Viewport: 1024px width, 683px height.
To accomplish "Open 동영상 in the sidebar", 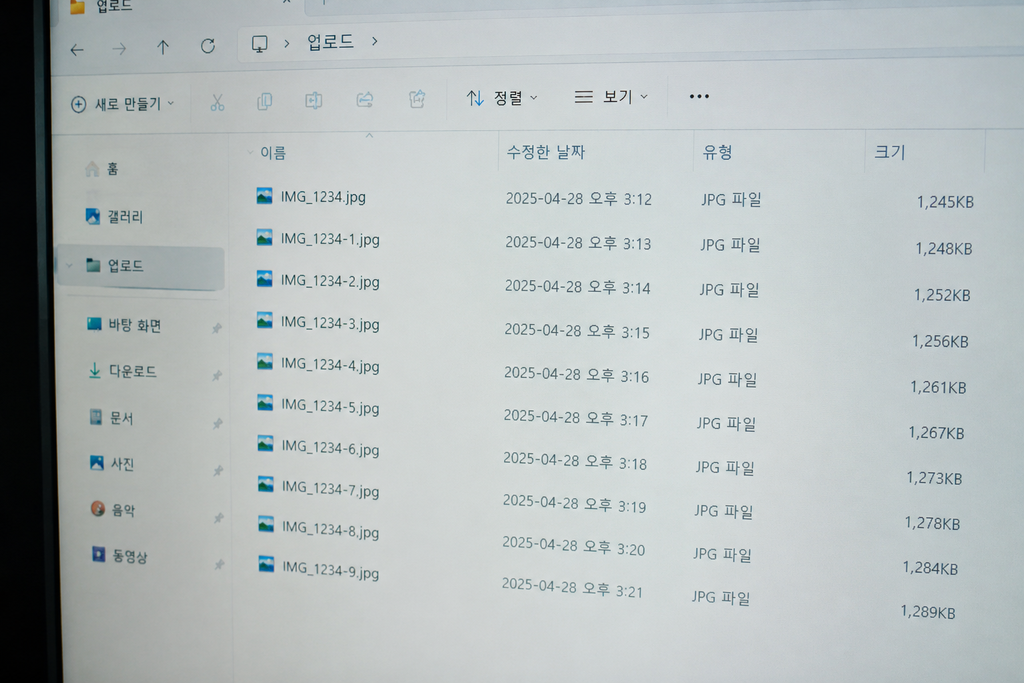I will [x=120, y=556].
